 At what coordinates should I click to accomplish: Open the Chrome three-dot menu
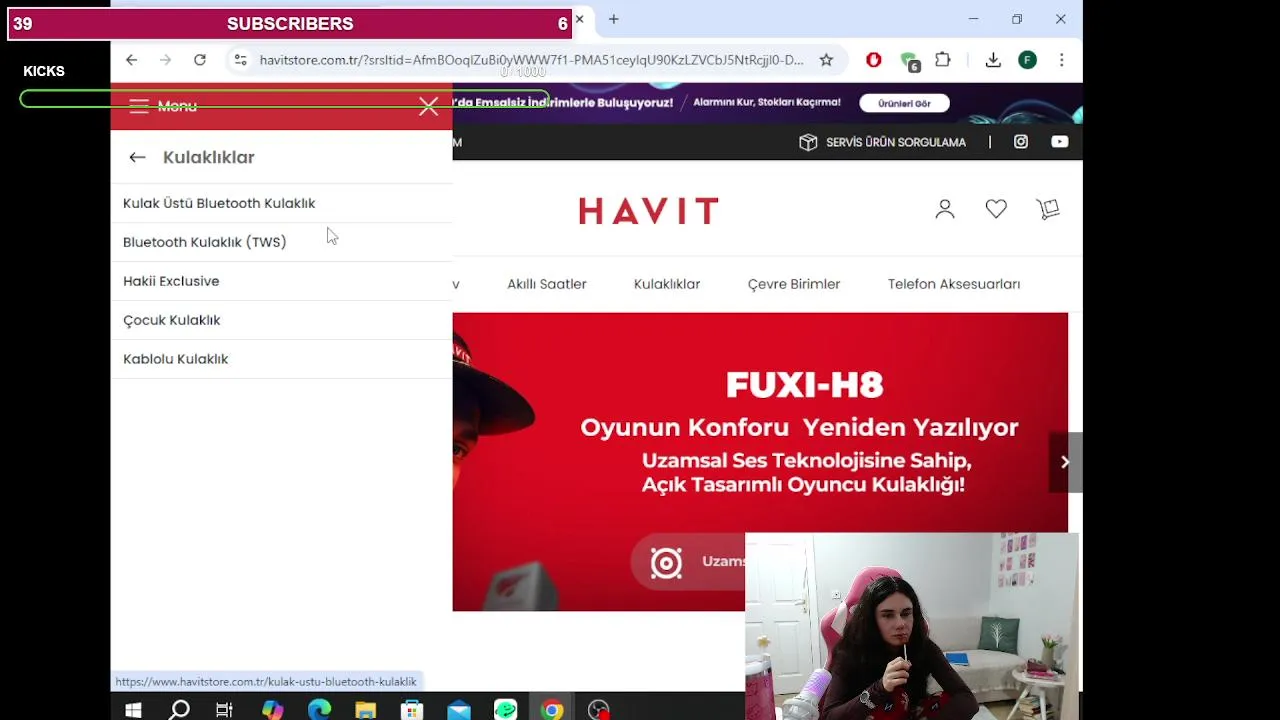tap(1061, 60)
